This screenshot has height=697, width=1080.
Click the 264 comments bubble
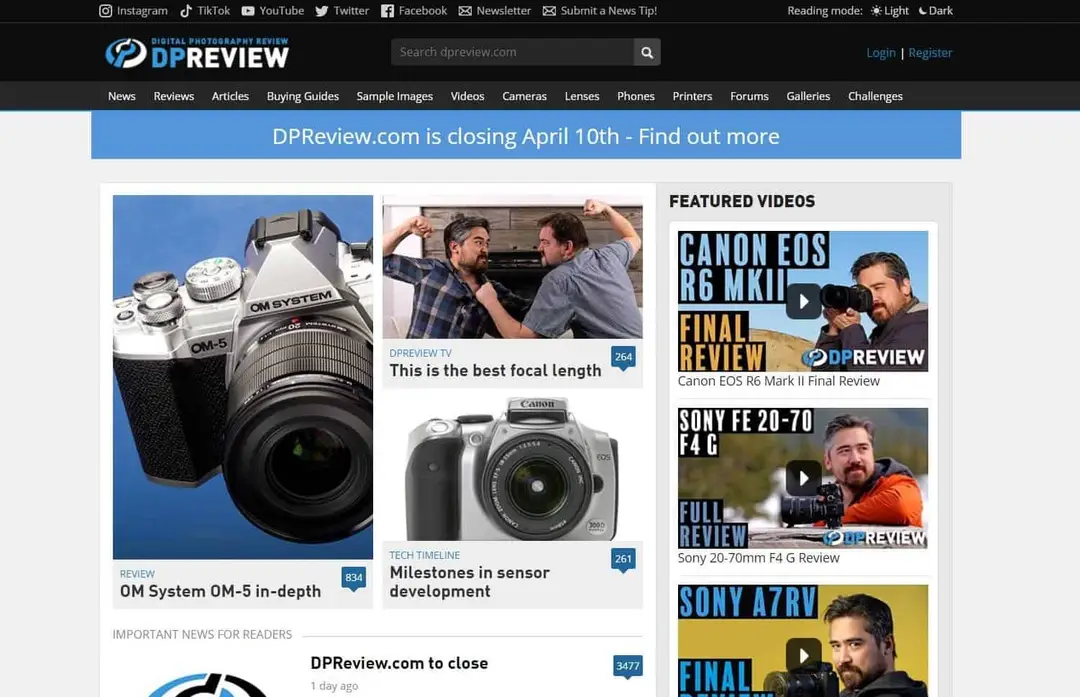(x=623, y=357)
